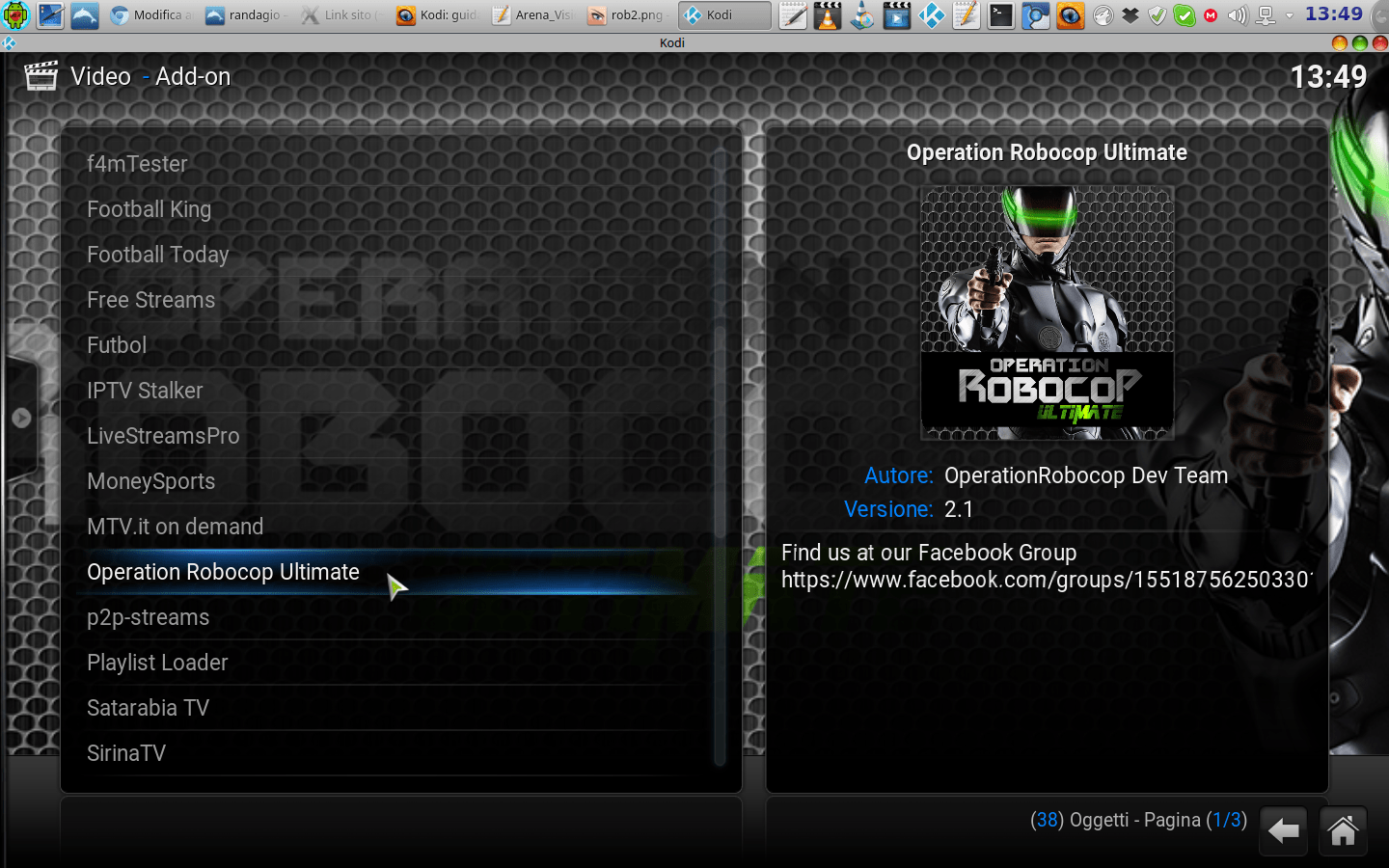Screen dimensions: 1389x868
Task: Open the pencil notepad editor icon in taskbar
Action: tap(967, 15)
